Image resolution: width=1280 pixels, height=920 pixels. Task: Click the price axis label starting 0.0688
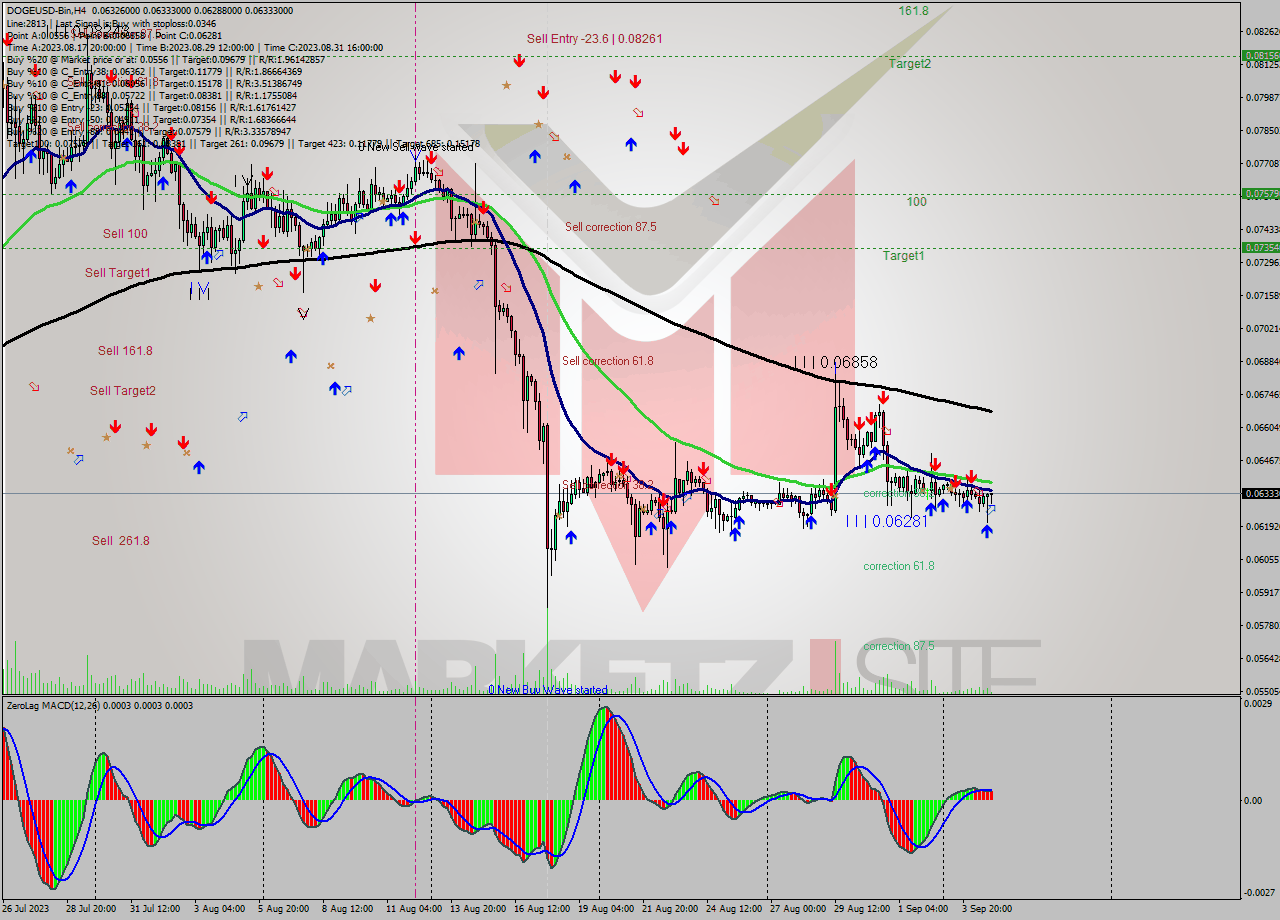point(1263,361)
